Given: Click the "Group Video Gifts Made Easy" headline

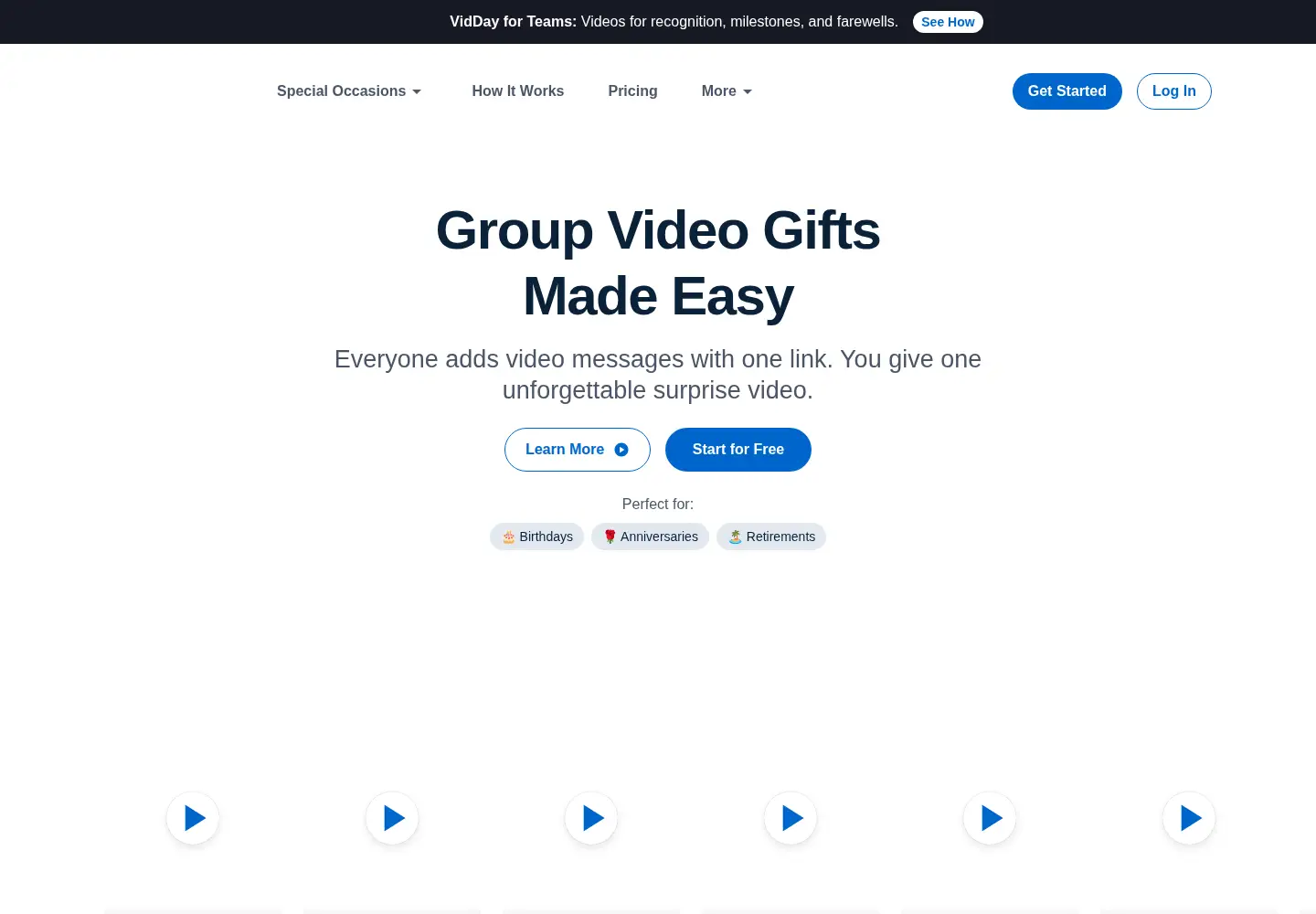Looking at the screenshot, I should coord(658,263).
